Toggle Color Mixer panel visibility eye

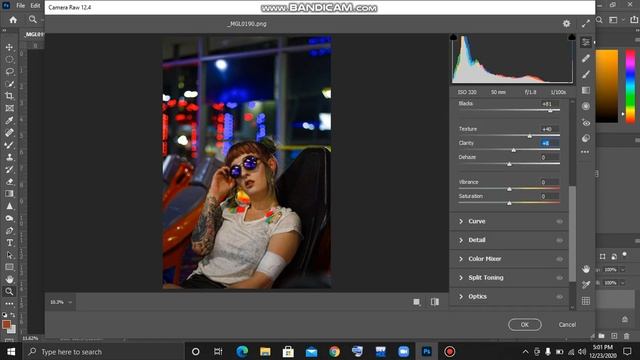(560, 259)
